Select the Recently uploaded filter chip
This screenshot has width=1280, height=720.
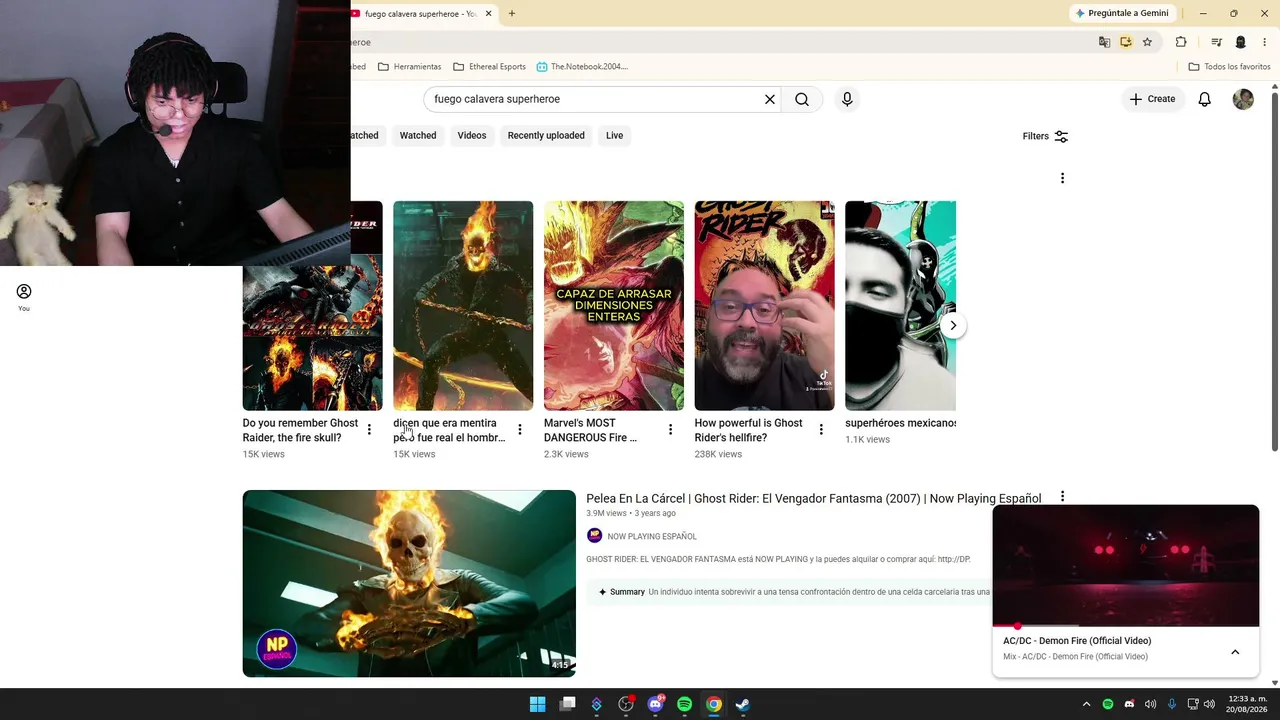pyautogui.click(x=546, y=136)
